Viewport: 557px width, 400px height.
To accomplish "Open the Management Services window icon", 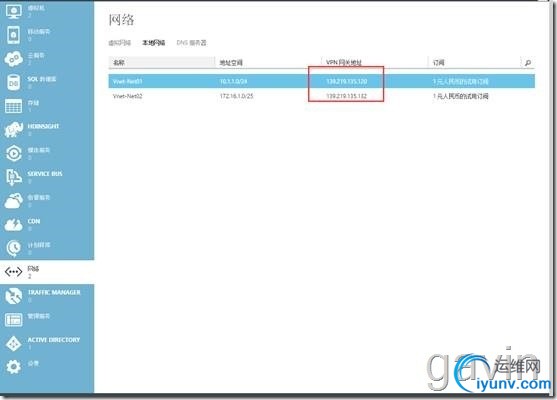I will pos(13,319).
